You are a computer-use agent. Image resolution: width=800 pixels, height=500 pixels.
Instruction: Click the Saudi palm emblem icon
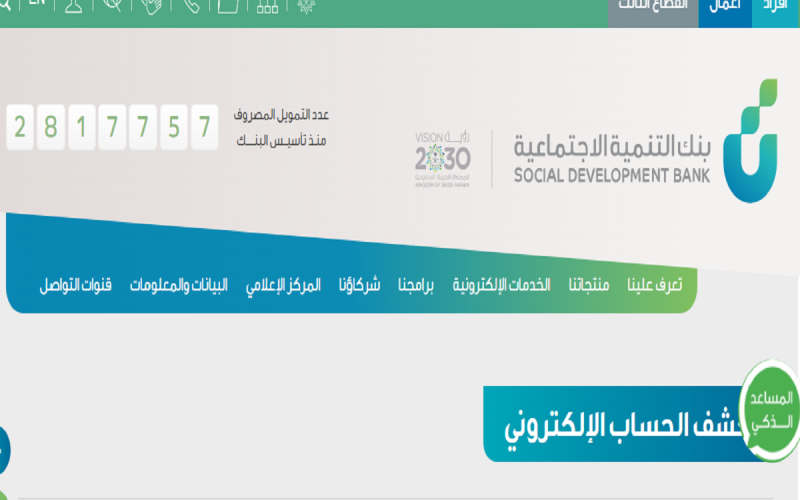point(306,6)
